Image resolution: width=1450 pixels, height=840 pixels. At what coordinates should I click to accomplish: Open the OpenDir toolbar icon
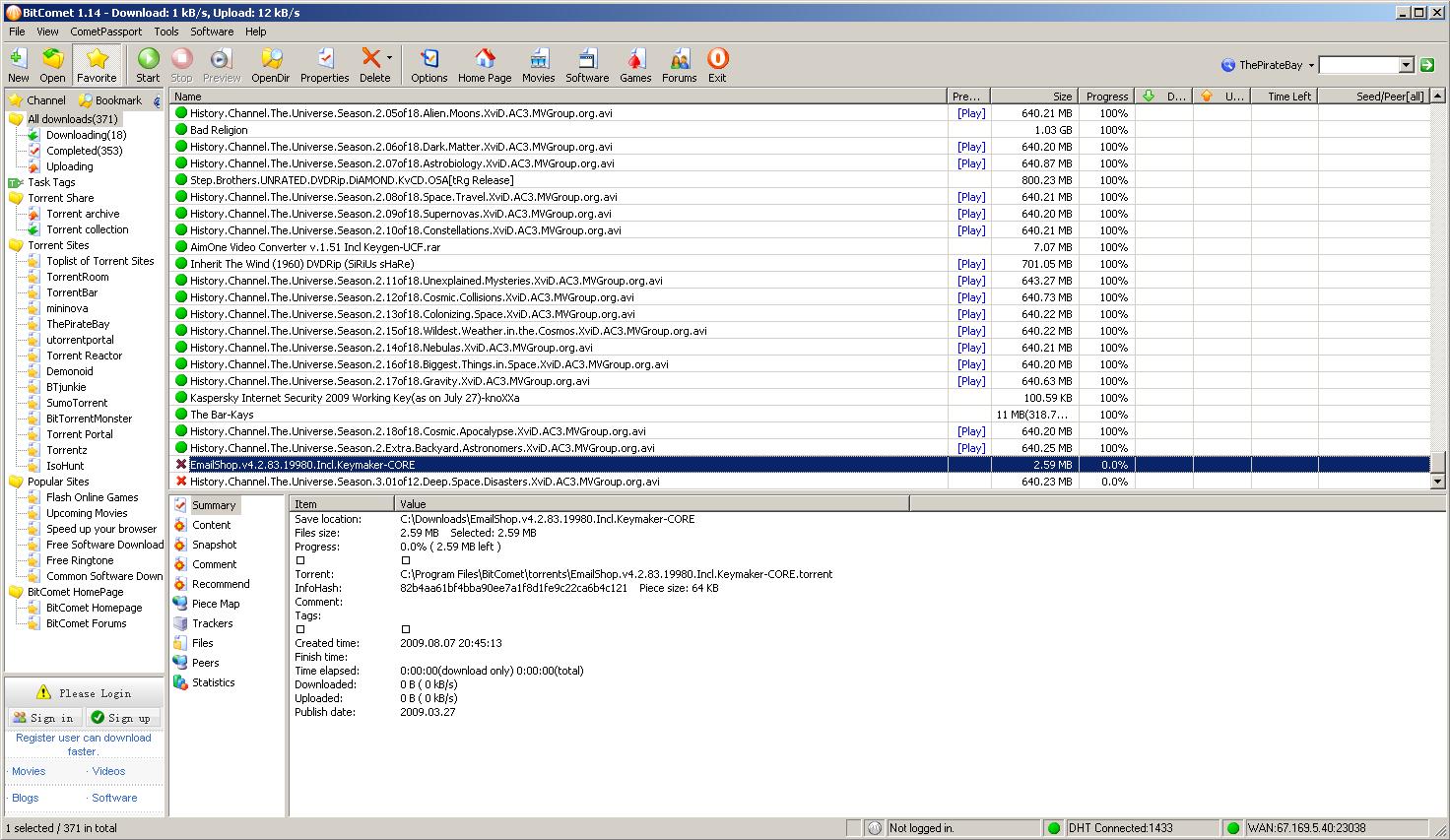pyautogui.click(x=270, y=65)
